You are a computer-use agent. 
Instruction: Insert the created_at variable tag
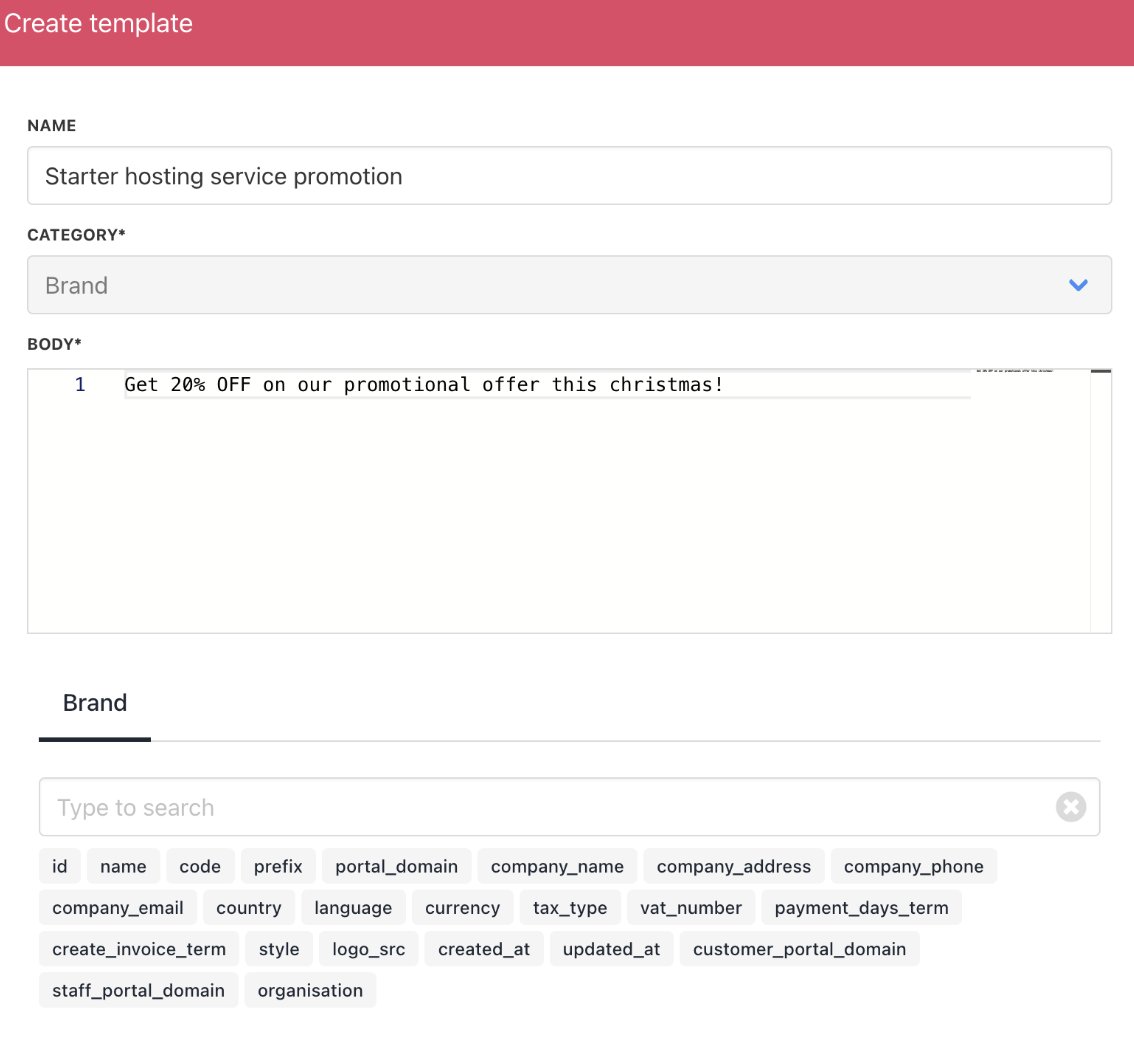click(484, 949)
